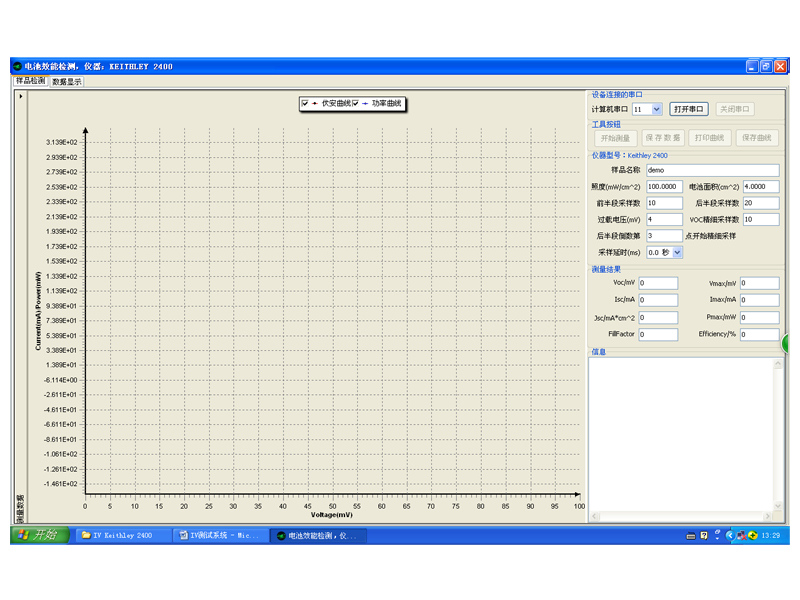Restore the window using title bar button
Image resolution: width=800 pixels, height=600 pixels.
click(766, 66)
